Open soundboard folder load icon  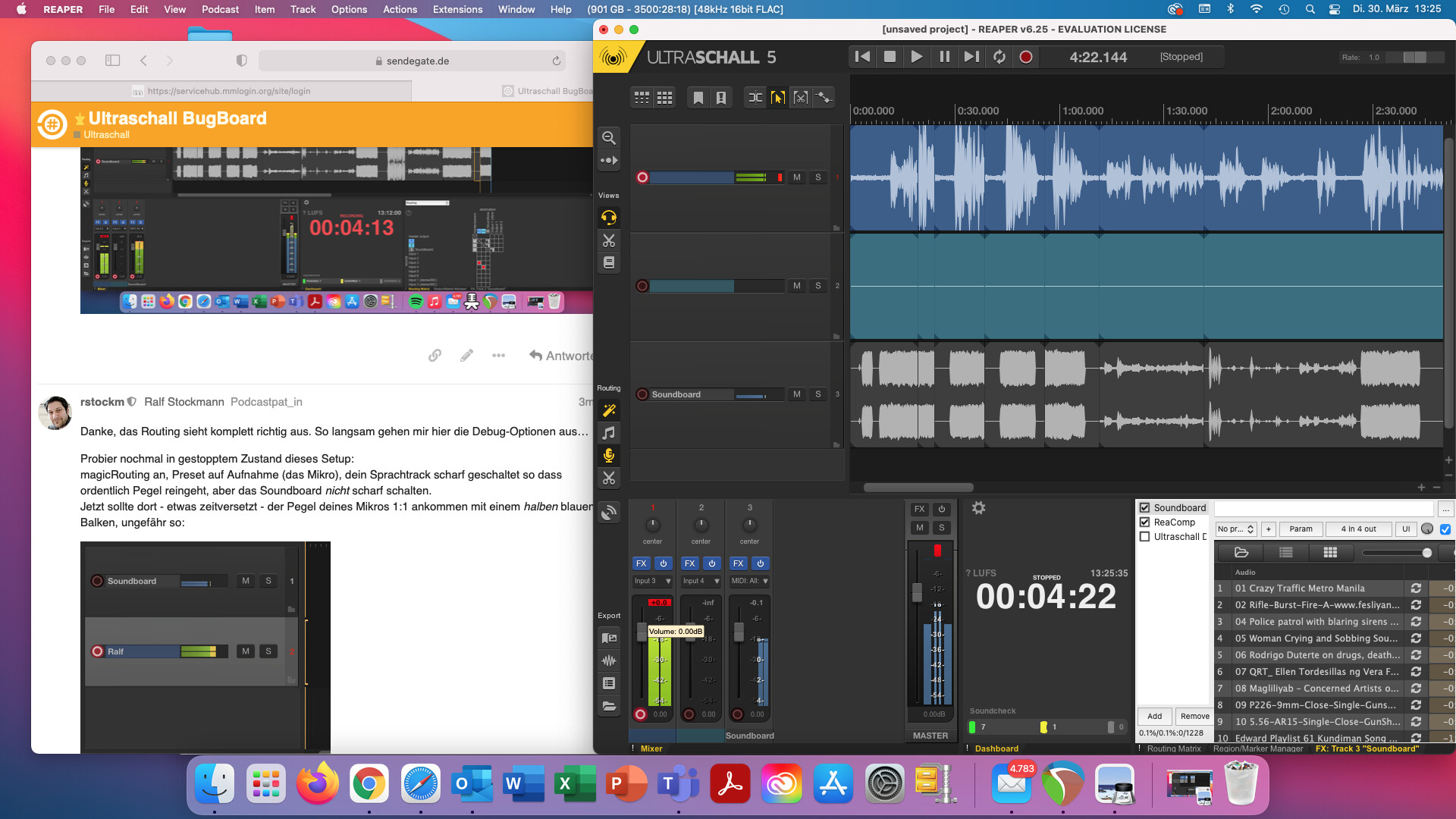click(x=1241, y=552)
